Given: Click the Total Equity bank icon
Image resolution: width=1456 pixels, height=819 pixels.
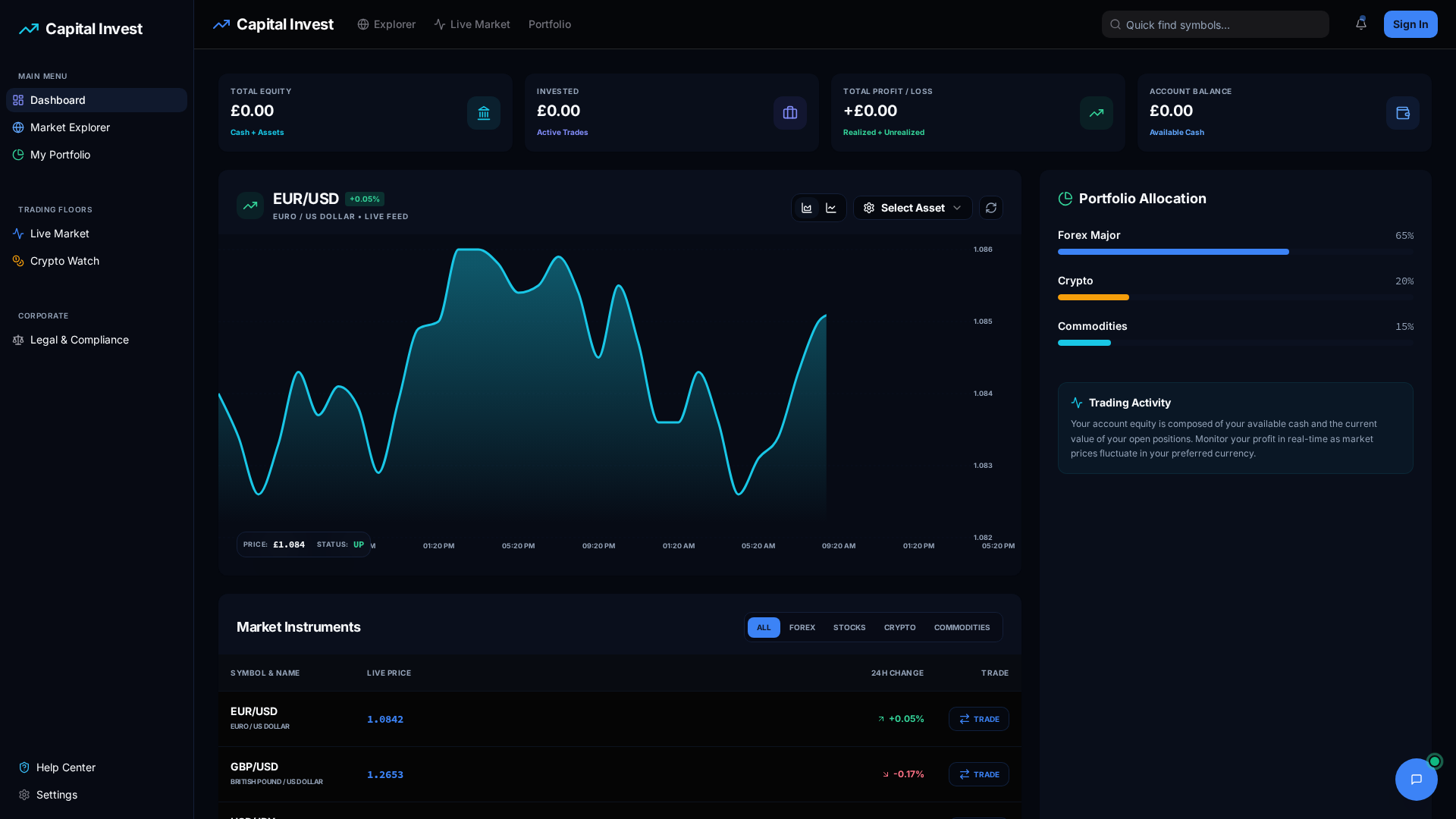Looking at the screenshot, I should (x=484, y=113).
